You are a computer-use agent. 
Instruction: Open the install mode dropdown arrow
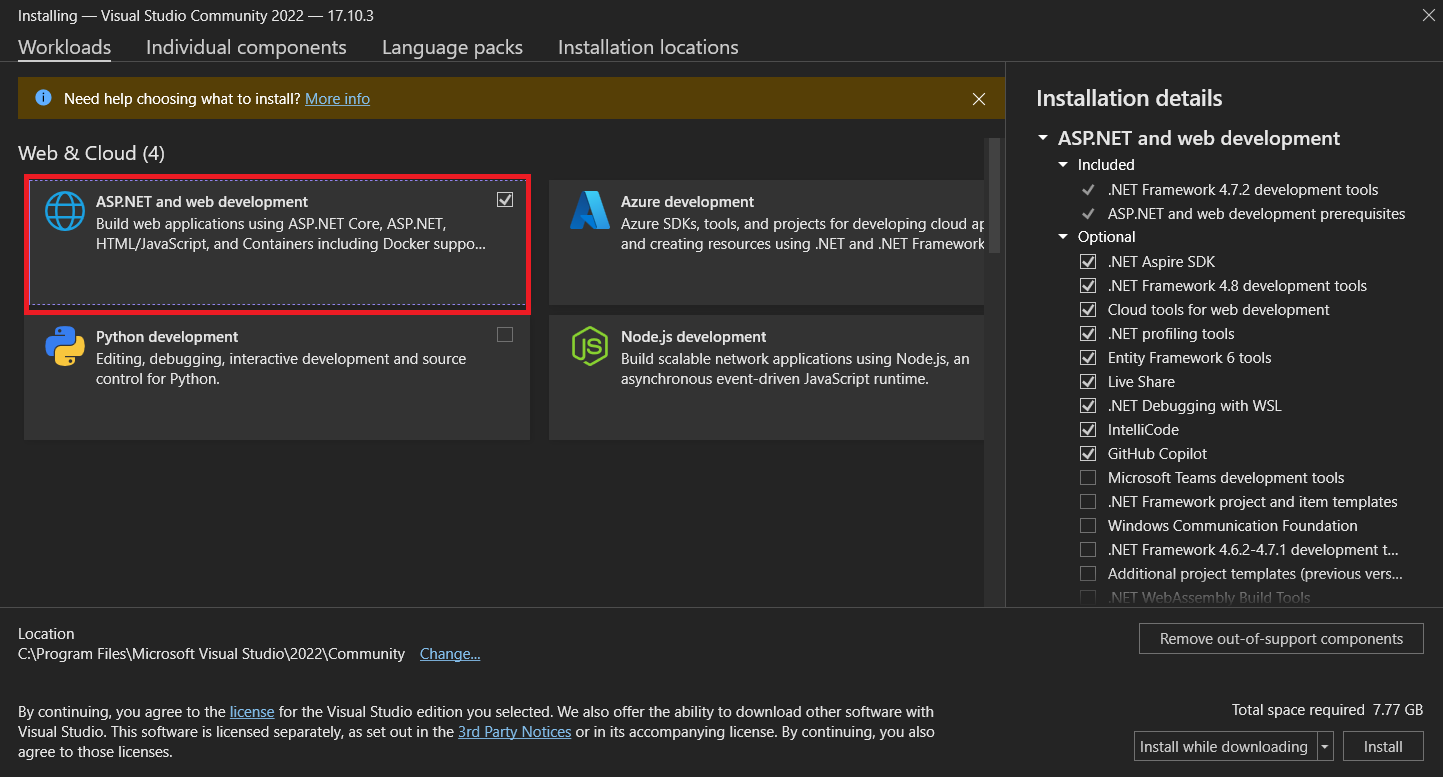[x=1325, y=747]
